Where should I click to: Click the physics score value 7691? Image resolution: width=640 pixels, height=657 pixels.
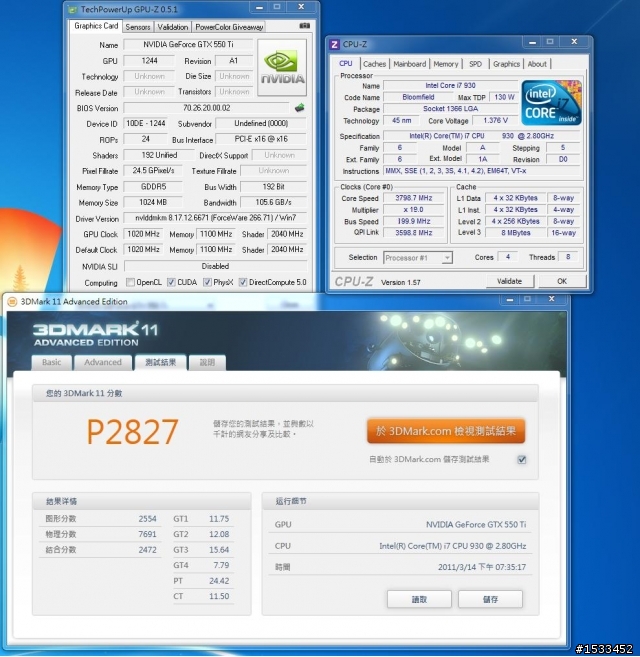pyautogui.click(x=148, y=534)
